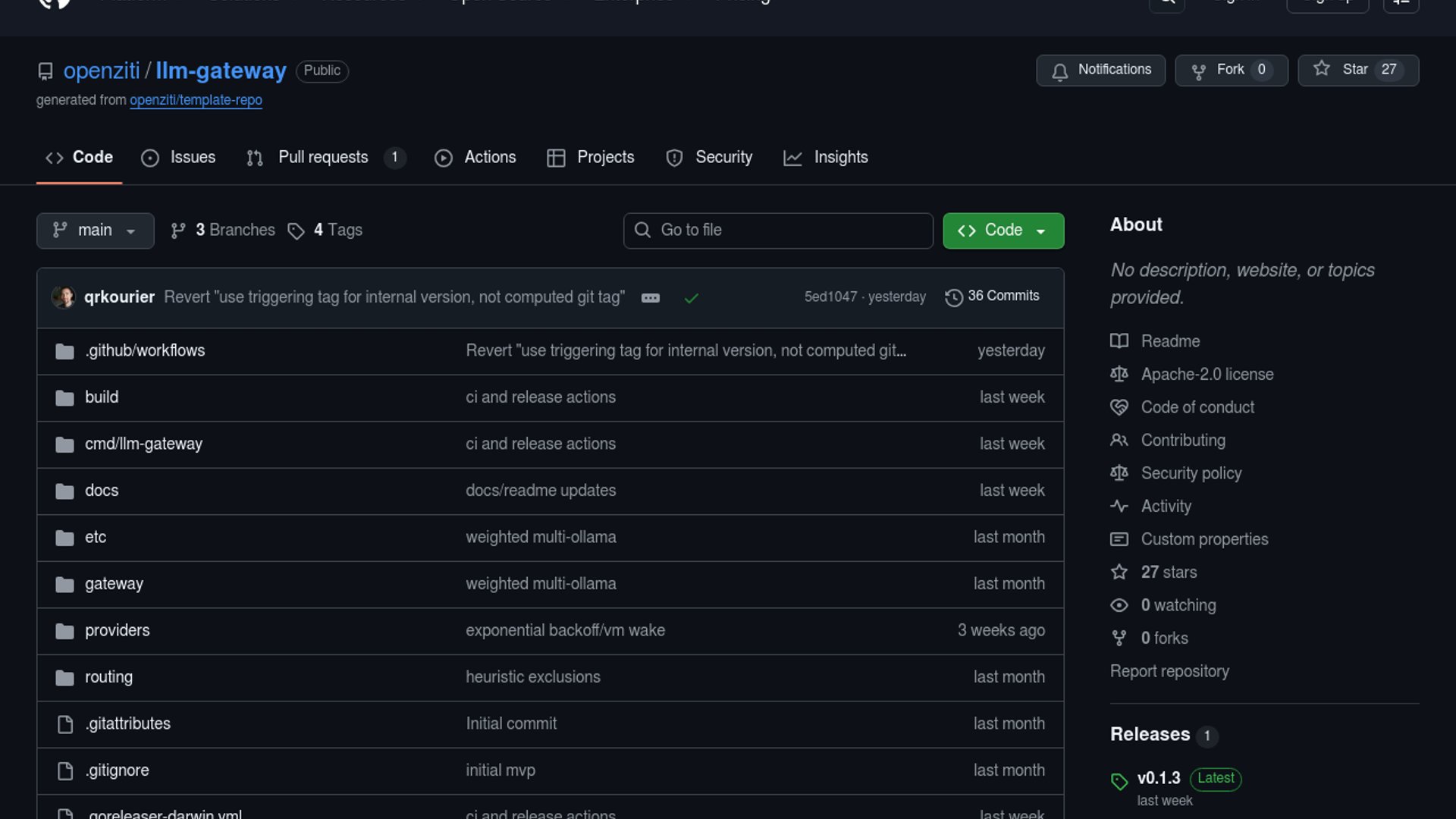Open the green Code dropdown

(x=1003, y=231)
